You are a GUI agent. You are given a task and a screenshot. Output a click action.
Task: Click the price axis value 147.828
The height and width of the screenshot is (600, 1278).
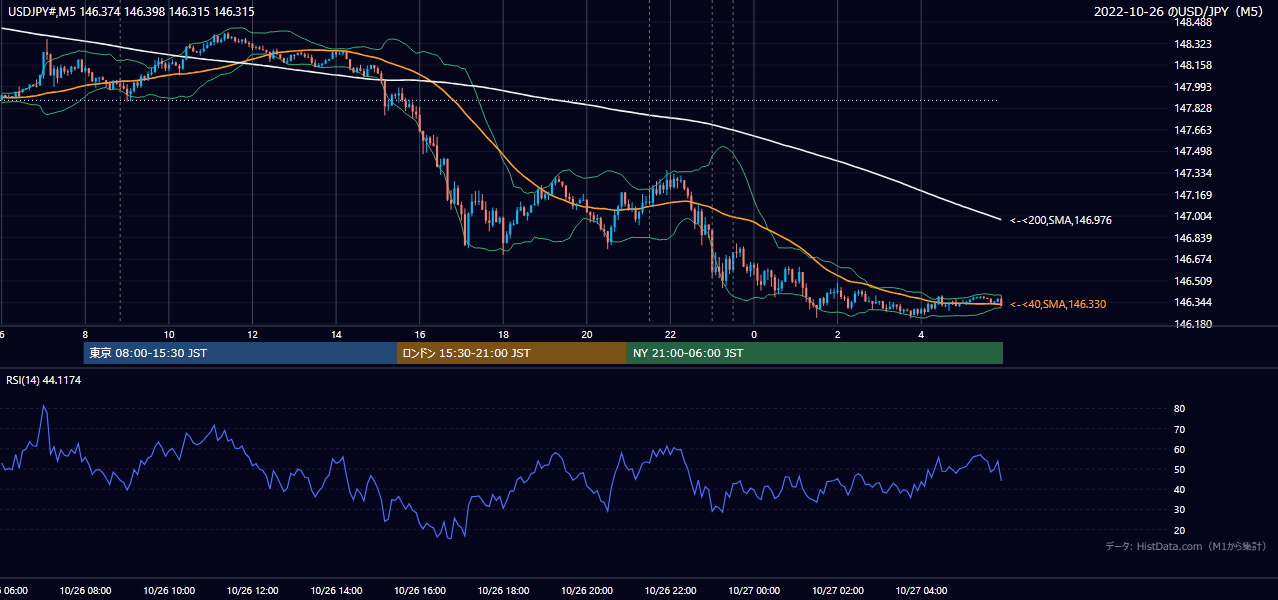pyautogui.click(x=1193, y=108)
